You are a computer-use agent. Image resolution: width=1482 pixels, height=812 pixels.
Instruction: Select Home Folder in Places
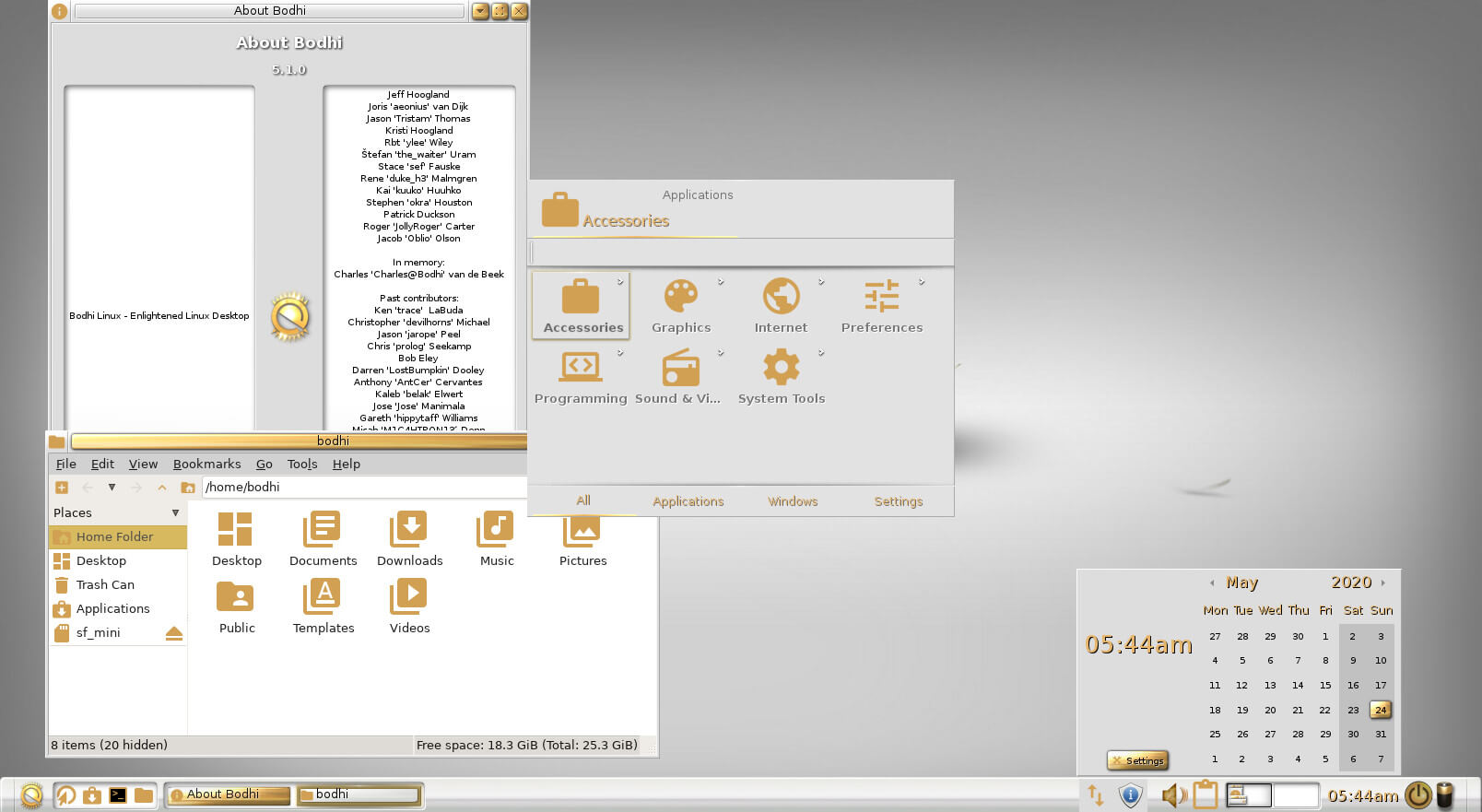click(x=118, y=536)
